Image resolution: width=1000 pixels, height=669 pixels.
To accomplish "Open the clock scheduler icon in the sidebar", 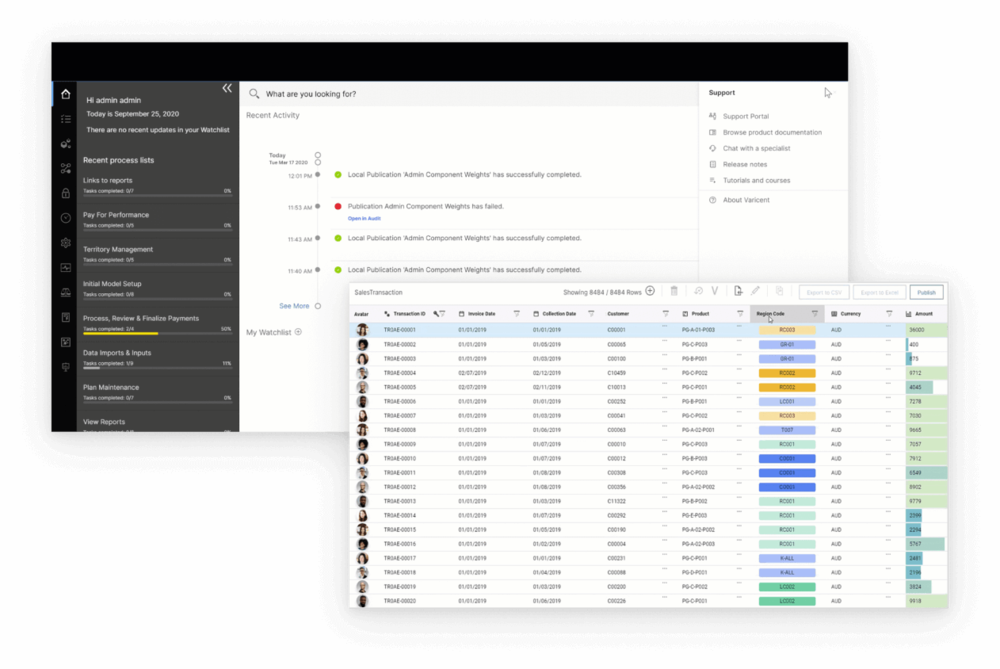I will [x=66, y=218].
